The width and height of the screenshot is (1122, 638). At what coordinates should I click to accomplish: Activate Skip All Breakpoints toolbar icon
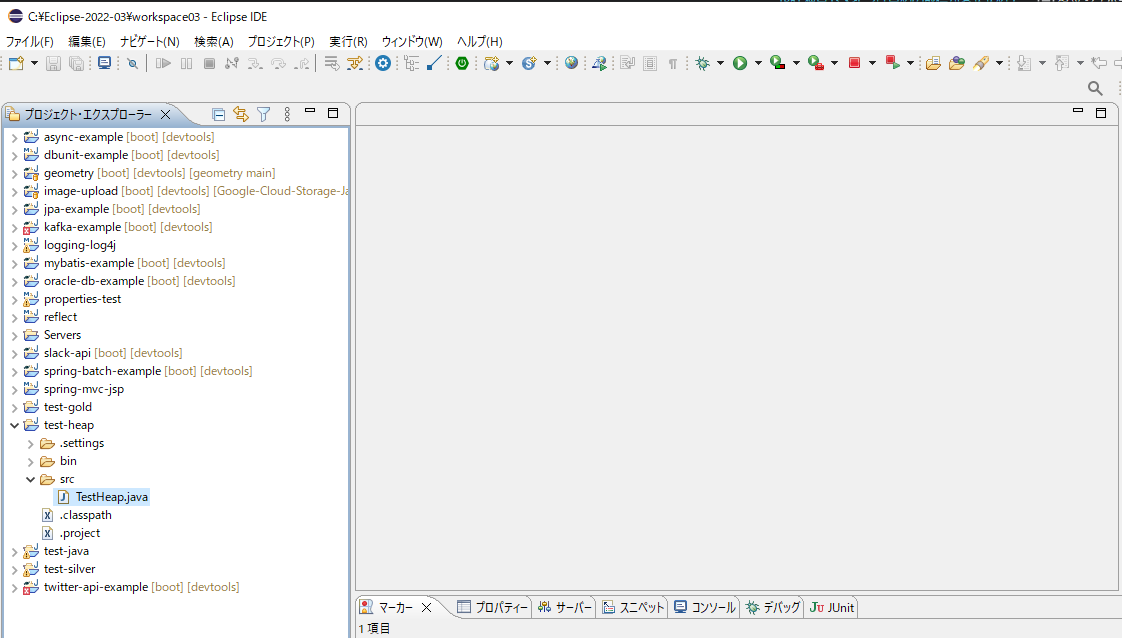tap(132, 63)
